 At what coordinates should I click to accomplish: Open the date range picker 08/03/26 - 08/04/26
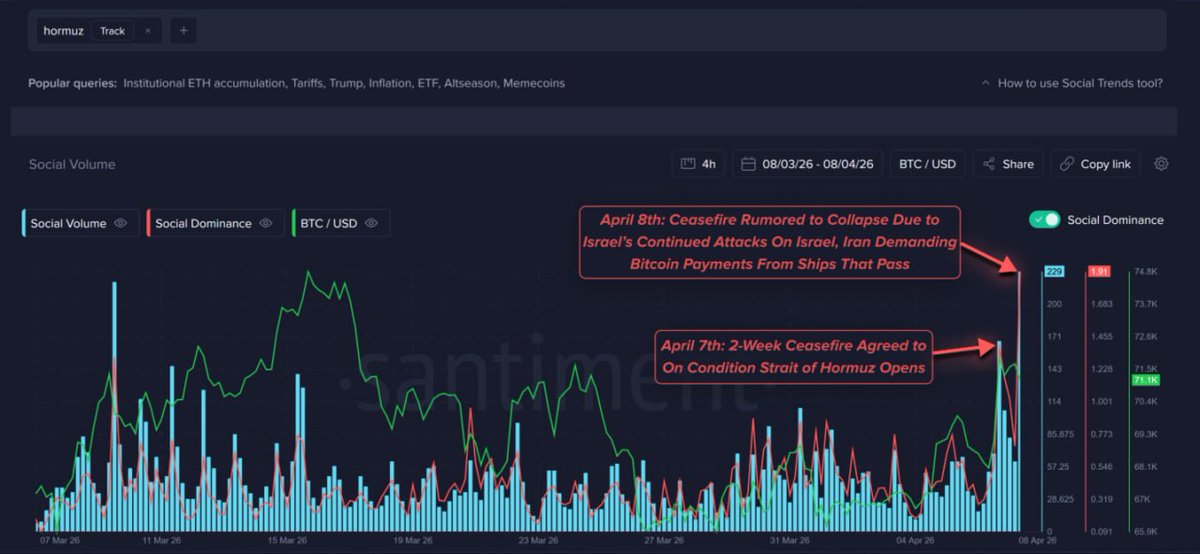pyautogui.click(x=807, y=164)
